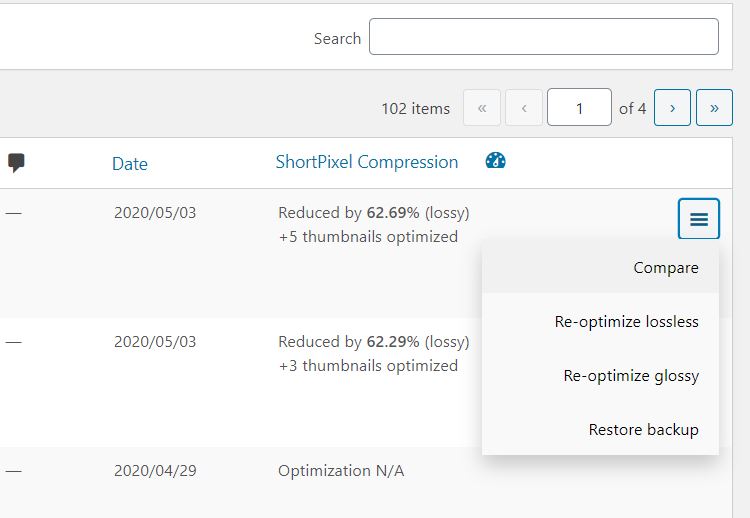Open the ShortPixel hamburger actions menu
Viewport: 750px width, 518px height.
tap(698, 219)
